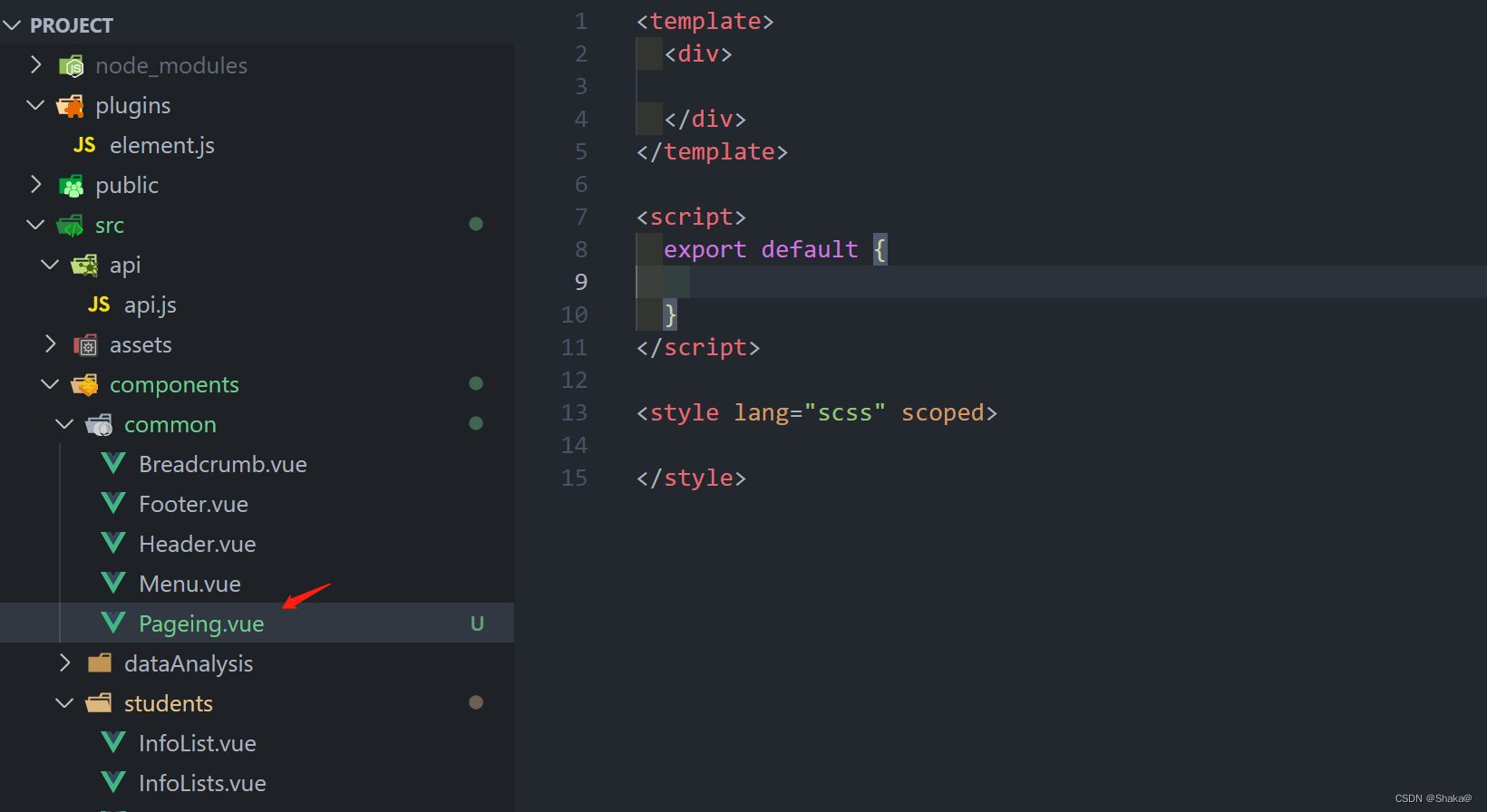Screen dimensions: 1487x812
Task: Expand the dataAnalysis folder chevron
Action: point(64,662)
